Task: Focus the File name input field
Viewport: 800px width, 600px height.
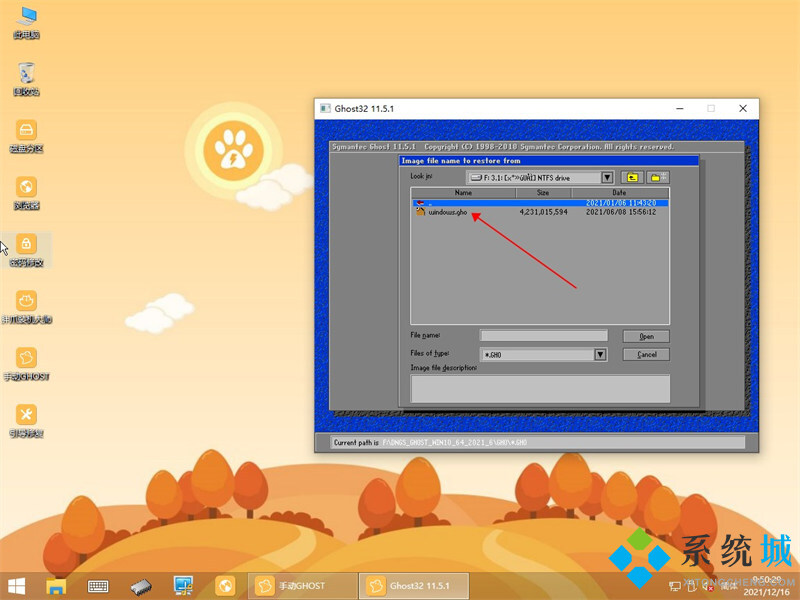Action: coord(544,335)
